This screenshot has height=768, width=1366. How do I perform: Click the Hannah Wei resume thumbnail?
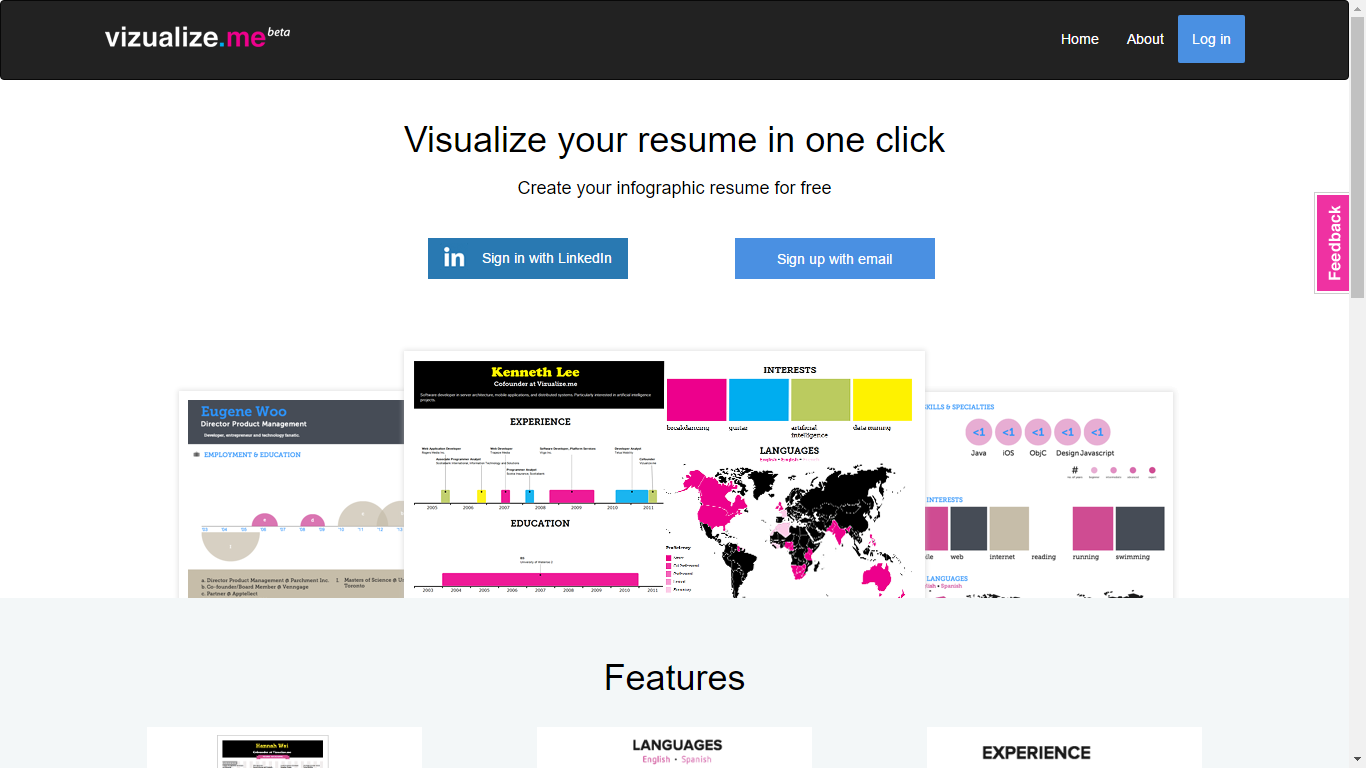[273, 752]
